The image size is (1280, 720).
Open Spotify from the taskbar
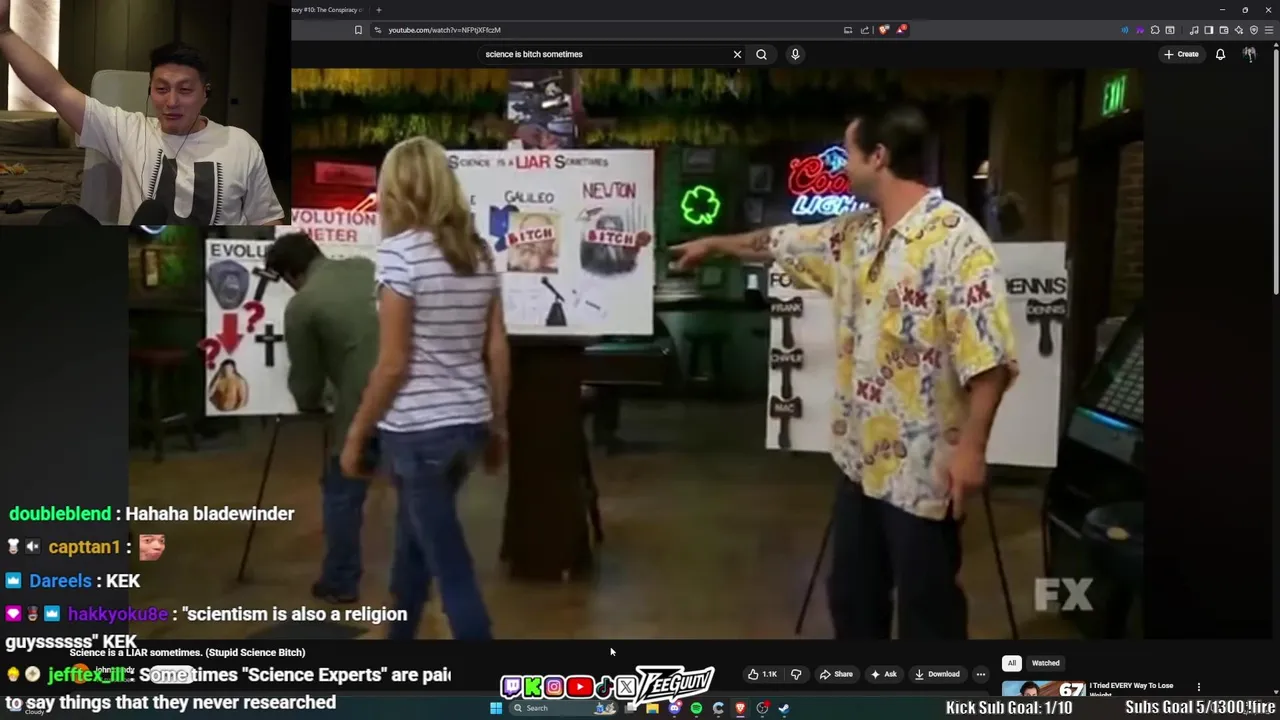pos(696,708)
